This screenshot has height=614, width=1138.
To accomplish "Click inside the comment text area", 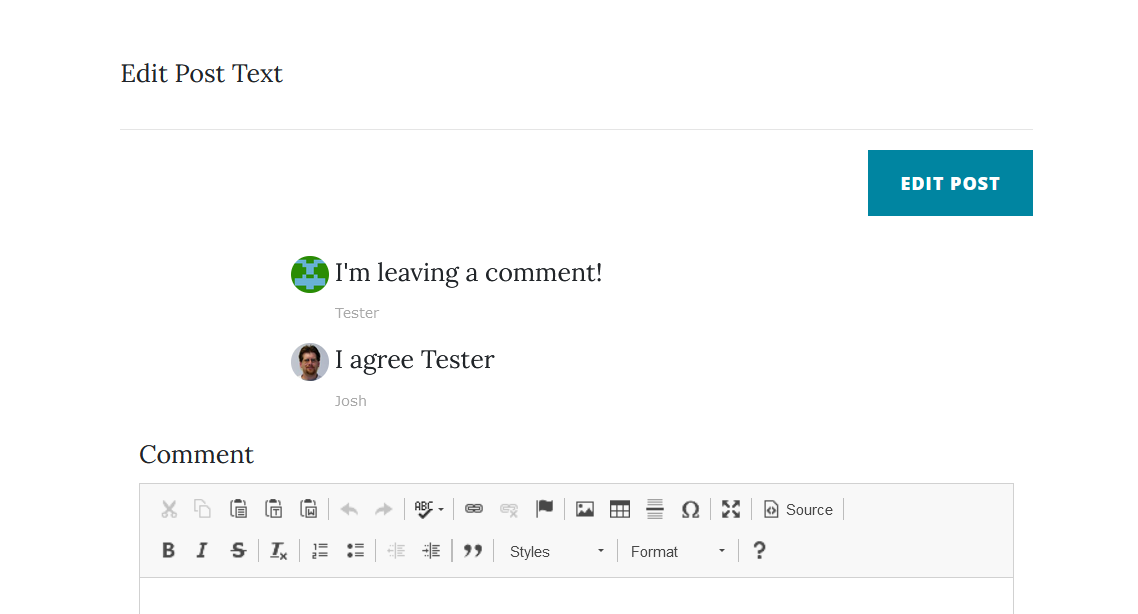I will coord(576,596).
